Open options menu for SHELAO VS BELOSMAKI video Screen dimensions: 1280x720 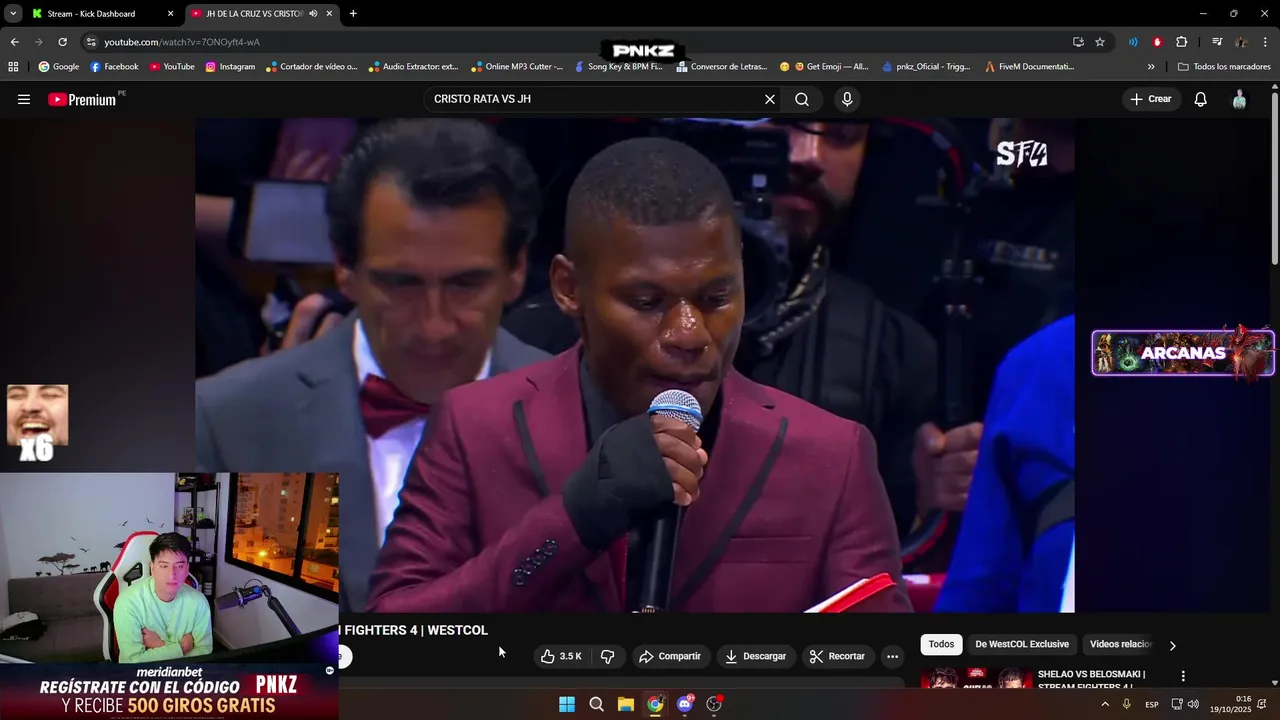tap(1183, 676)
